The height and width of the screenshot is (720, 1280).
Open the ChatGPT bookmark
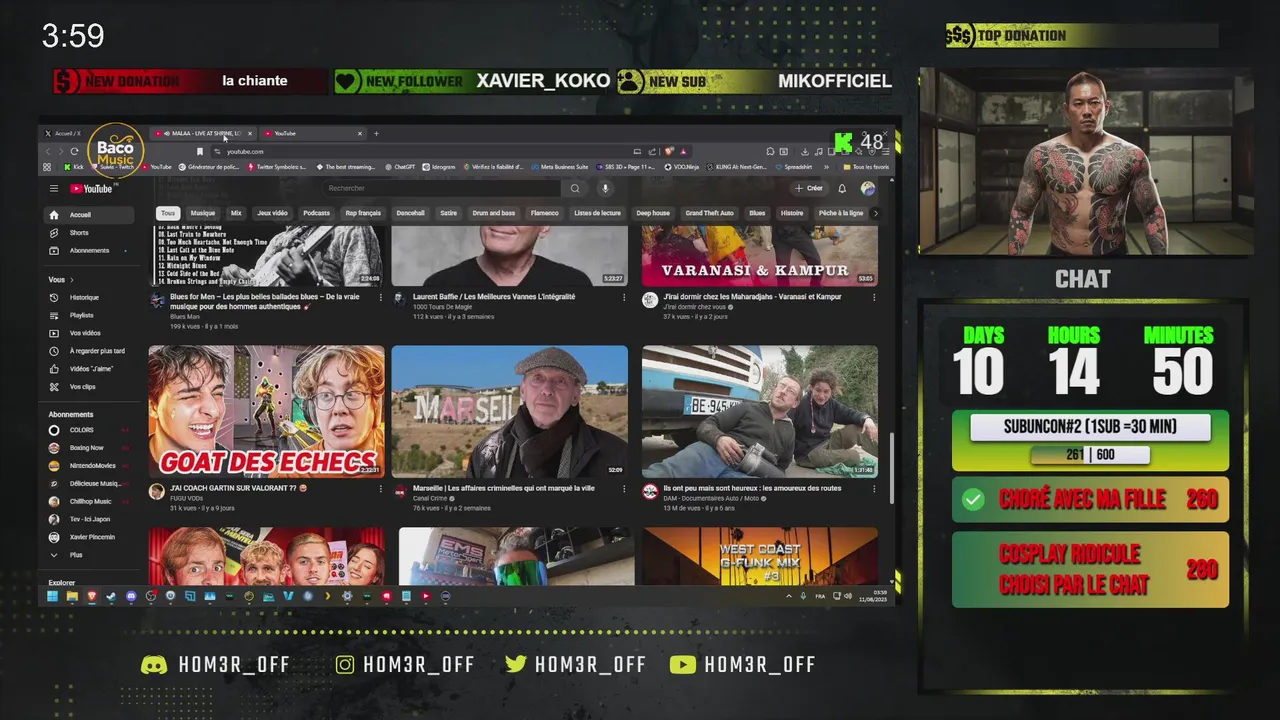pyautogui.click(x=399, y=167)
